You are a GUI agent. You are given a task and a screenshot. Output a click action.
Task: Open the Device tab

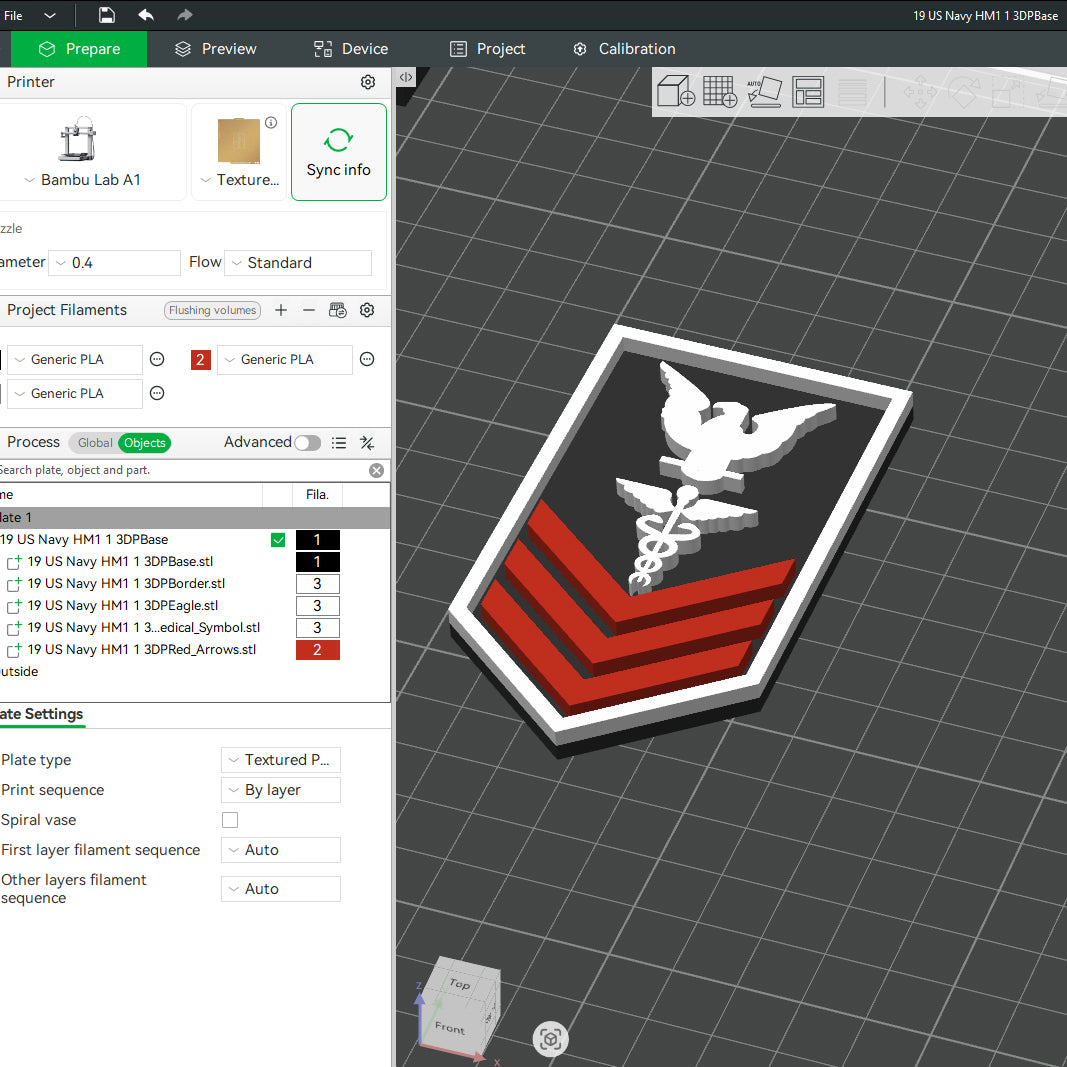350,49
